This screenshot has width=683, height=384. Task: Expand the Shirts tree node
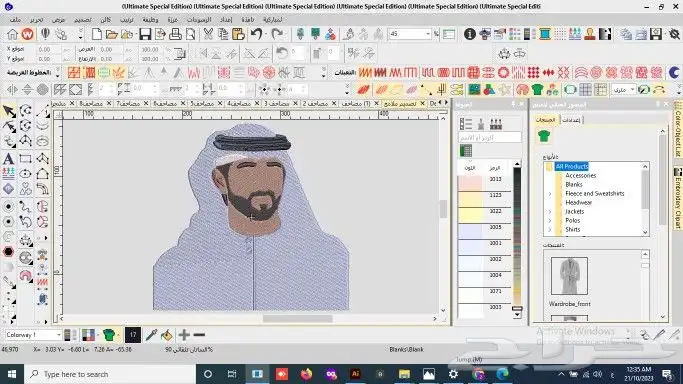pyautogui.click(x=550, y=229)
